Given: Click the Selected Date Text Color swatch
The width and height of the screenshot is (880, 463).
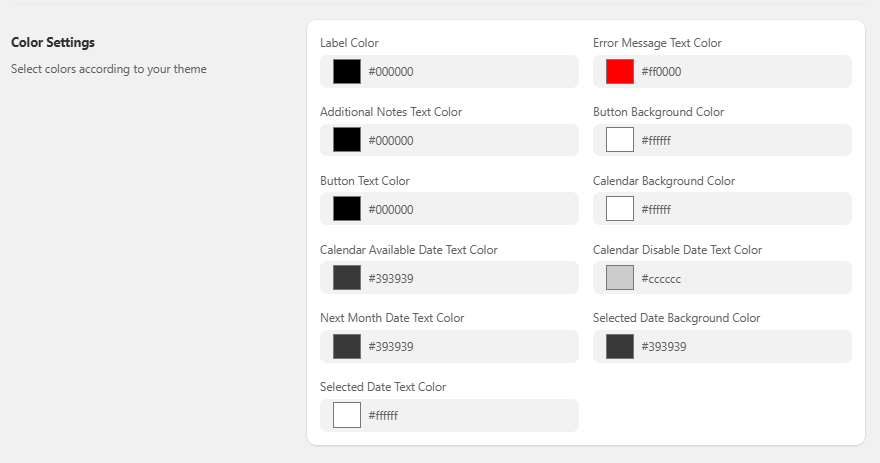Looking at the screenshot, I should pos(346,415).
